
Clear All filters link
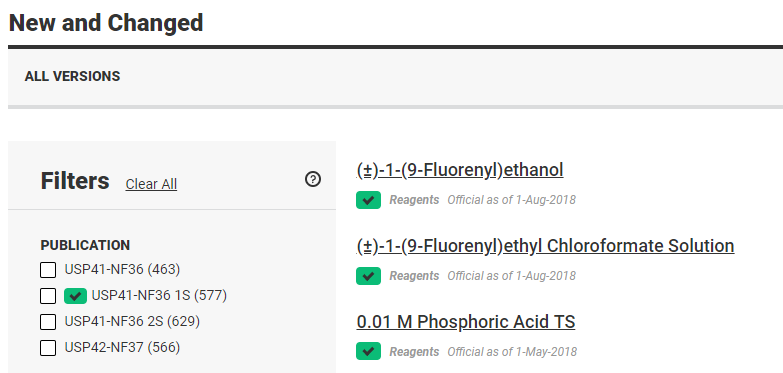[151, 184]
